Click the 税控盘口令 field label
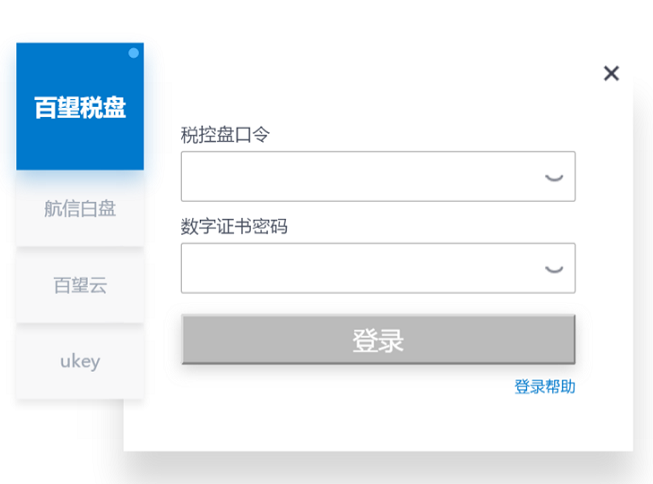This screenshot has width=653, height=484. [225, 135]
